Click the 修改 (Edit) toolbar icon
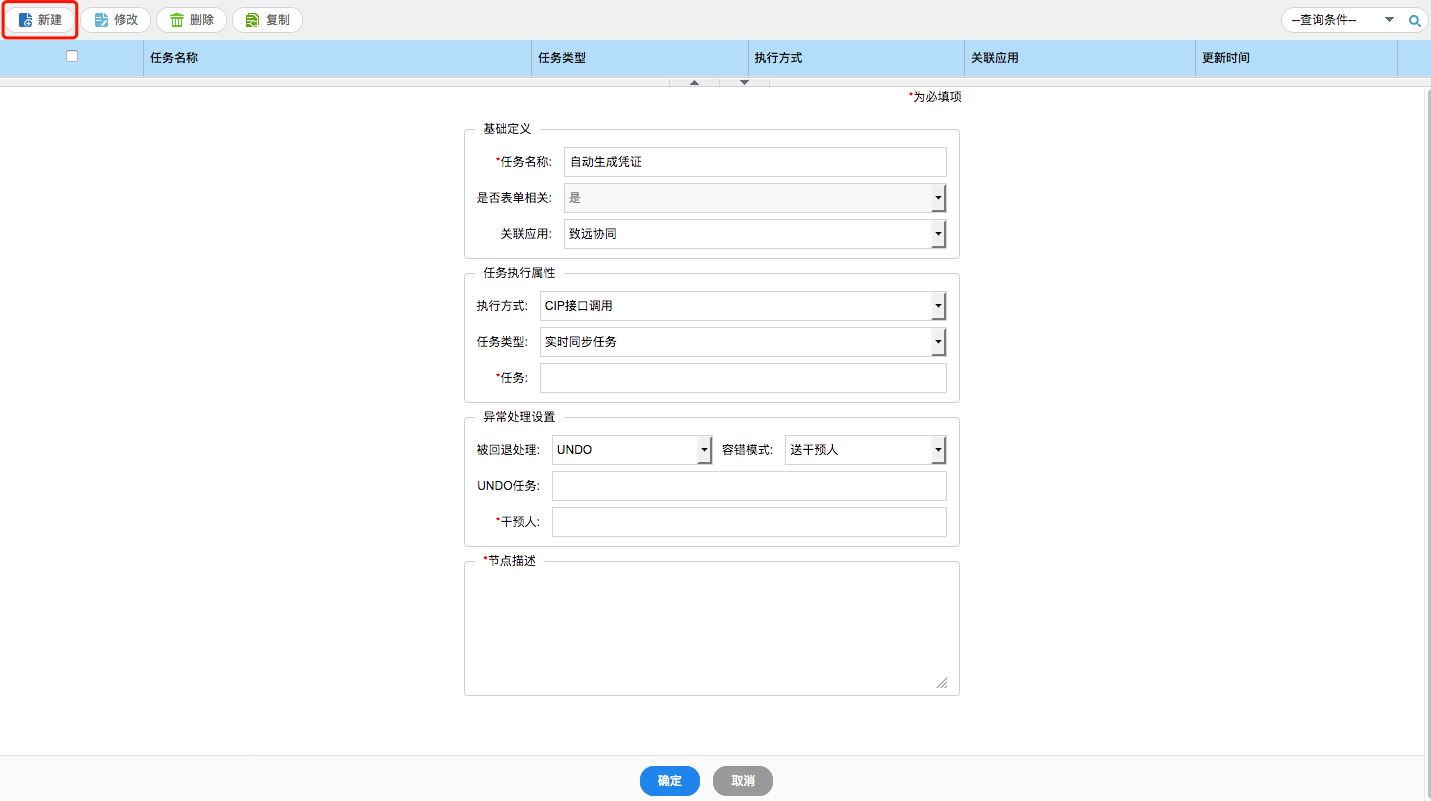The height and width of the screenshot is (801, 1431). click(x=101, y=20)
